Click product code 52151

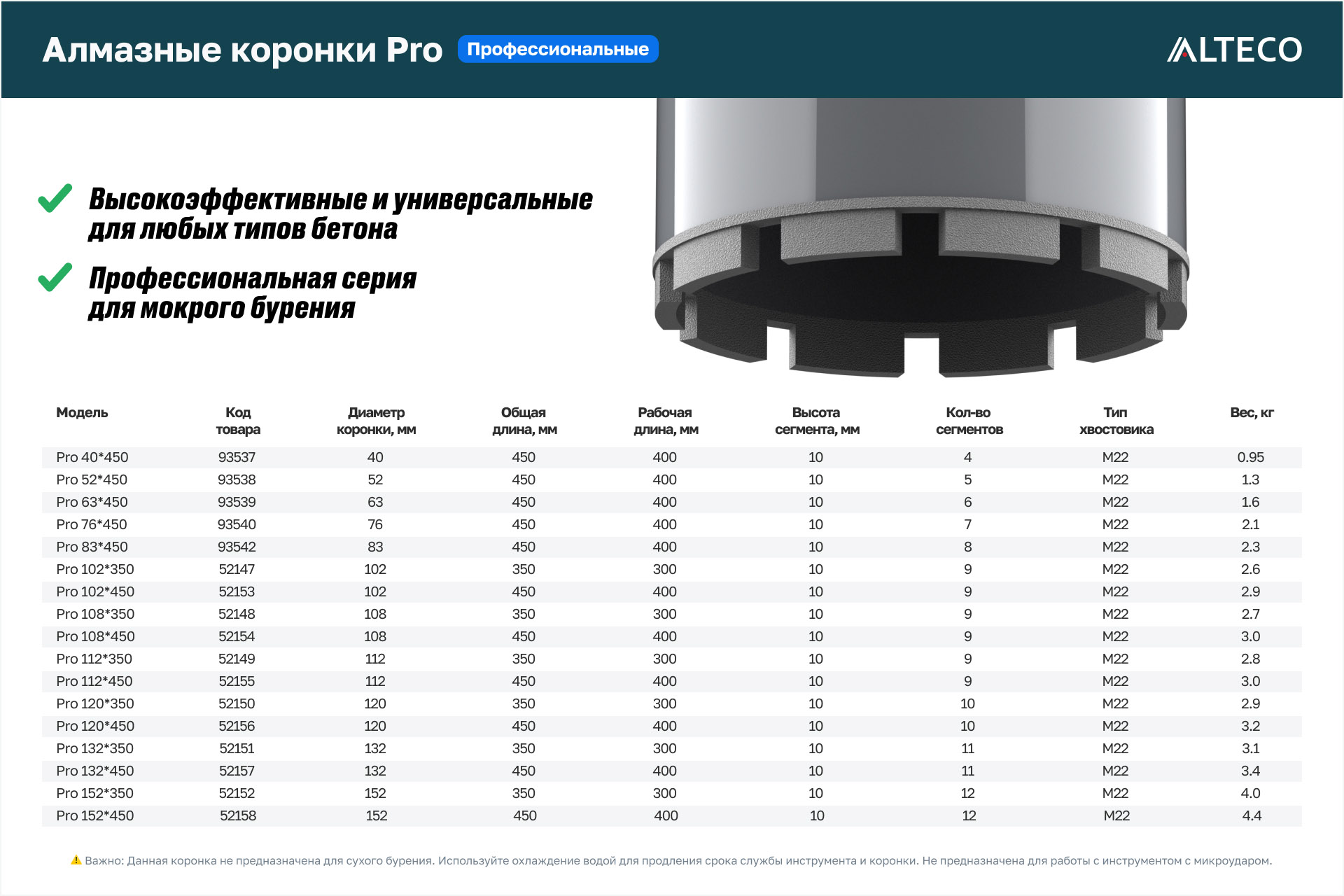point(237,748)
